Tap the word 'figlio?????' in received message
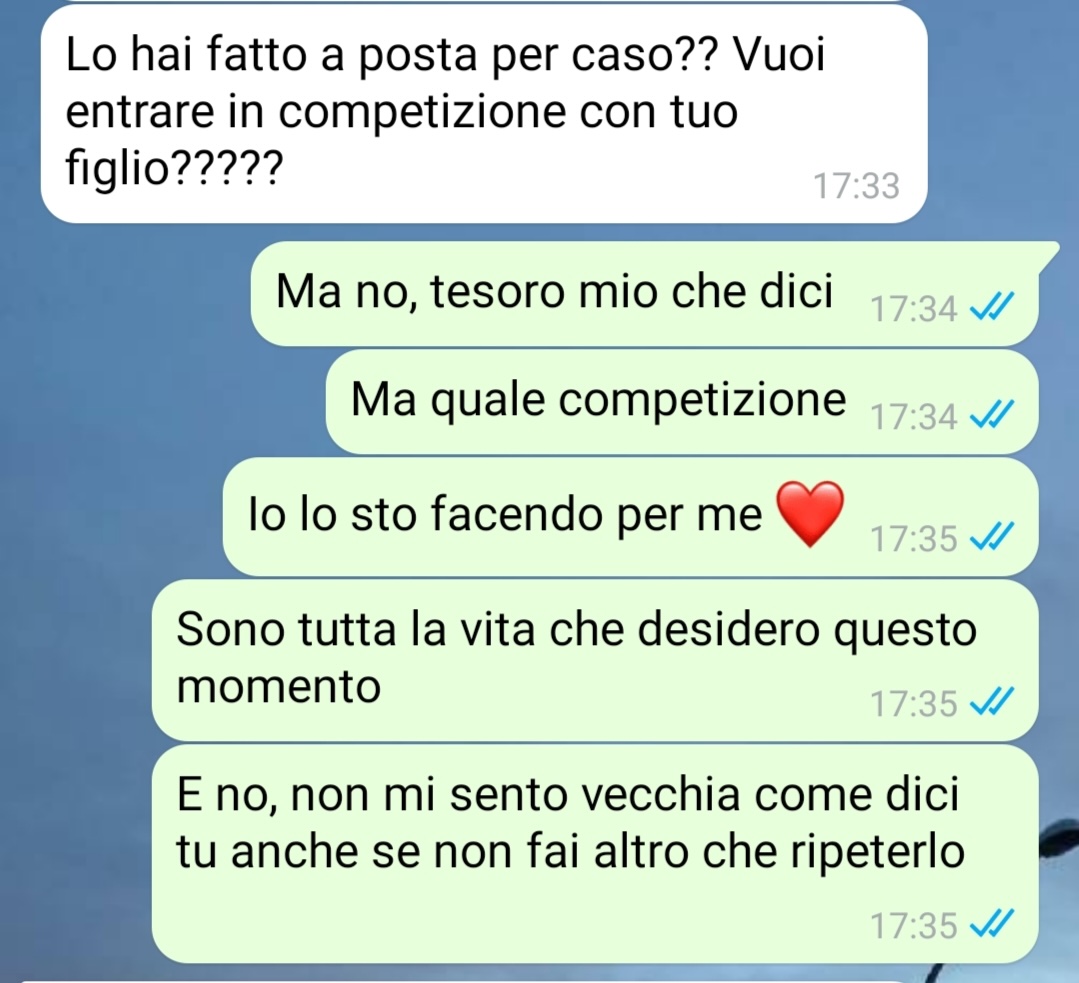 [174, 167]
